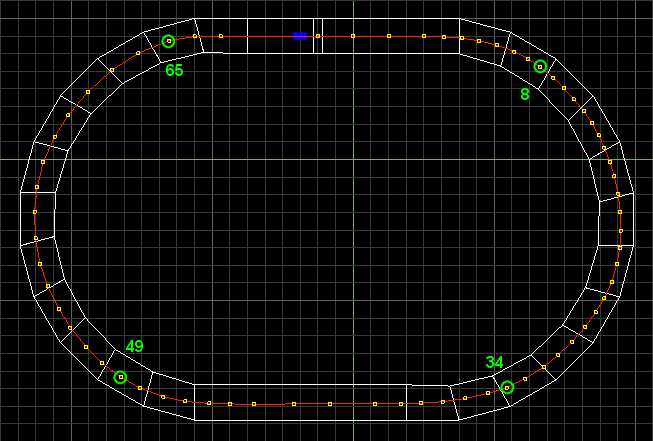Click the yellow node just right of marker 49
This screenshot has height=441, width=653.
pyautogui.click(x=140, y=388)
